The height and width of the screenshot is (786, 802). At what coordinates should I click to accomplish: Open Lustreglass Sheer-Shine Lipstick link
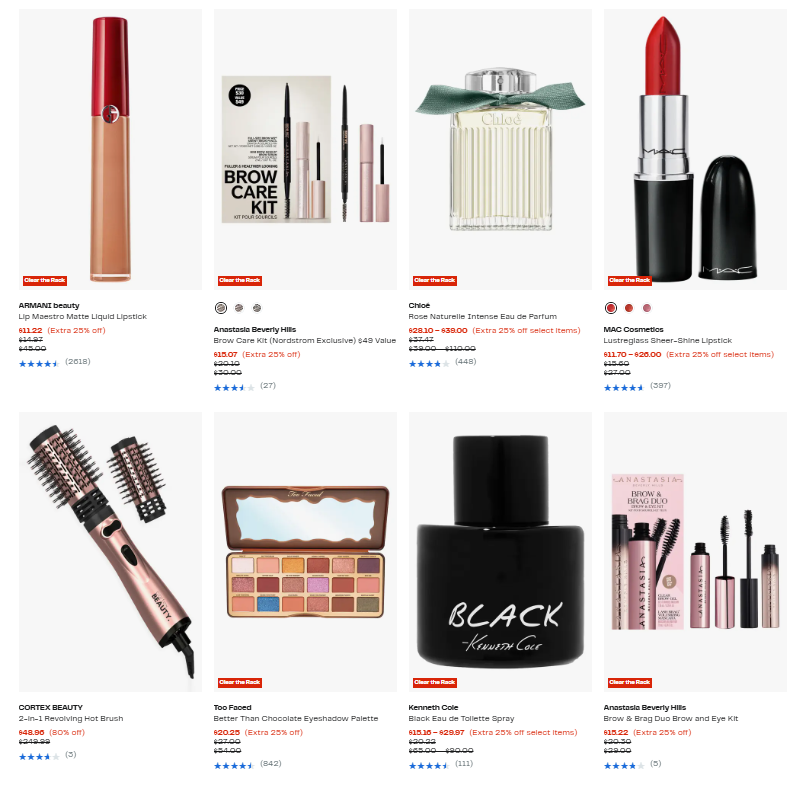point(667,341)
